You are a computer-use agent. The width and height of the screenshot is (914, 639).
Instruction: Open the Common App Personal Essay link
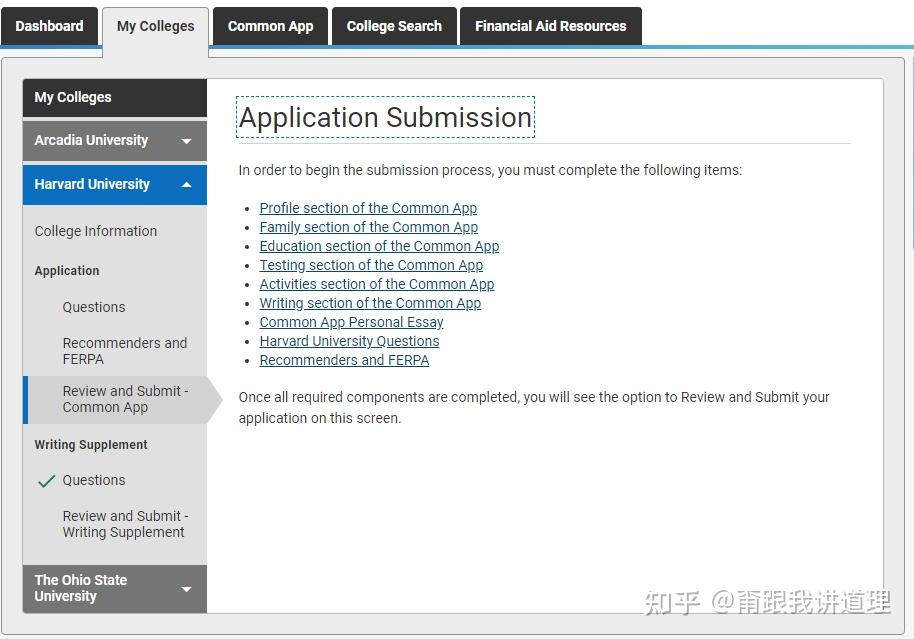coord(351,322)
